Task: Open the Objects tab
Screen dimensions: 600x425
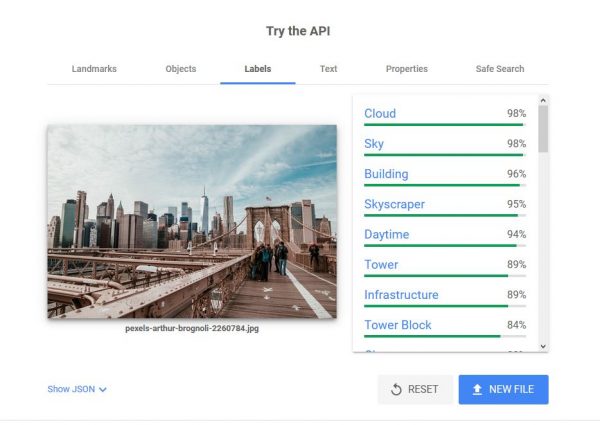Action: coord(181,69)
